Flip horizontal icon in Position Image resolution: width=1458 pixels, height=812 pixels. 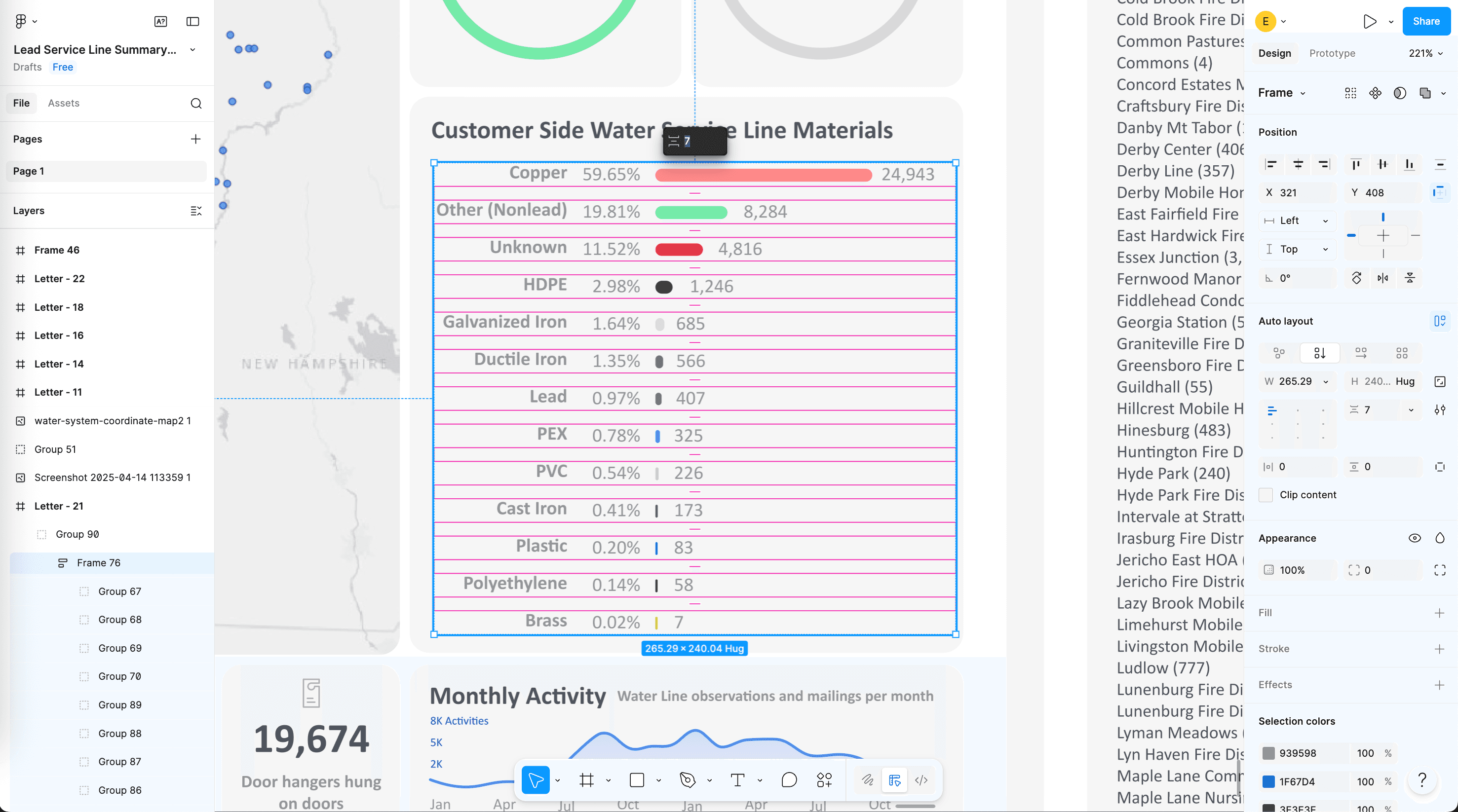pos(1382,278)
